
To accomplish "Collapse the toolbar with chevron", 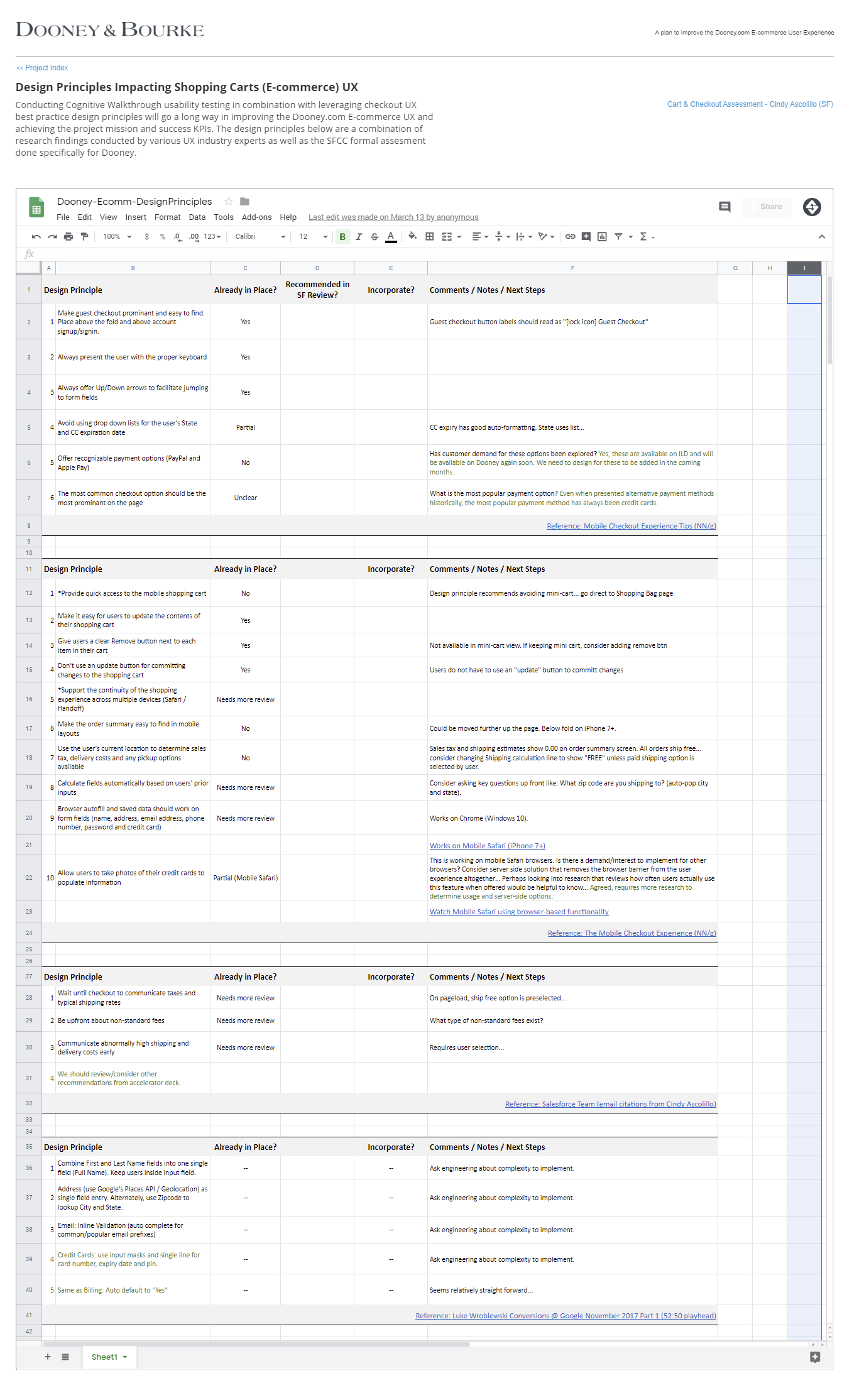I will coord(821,237).
